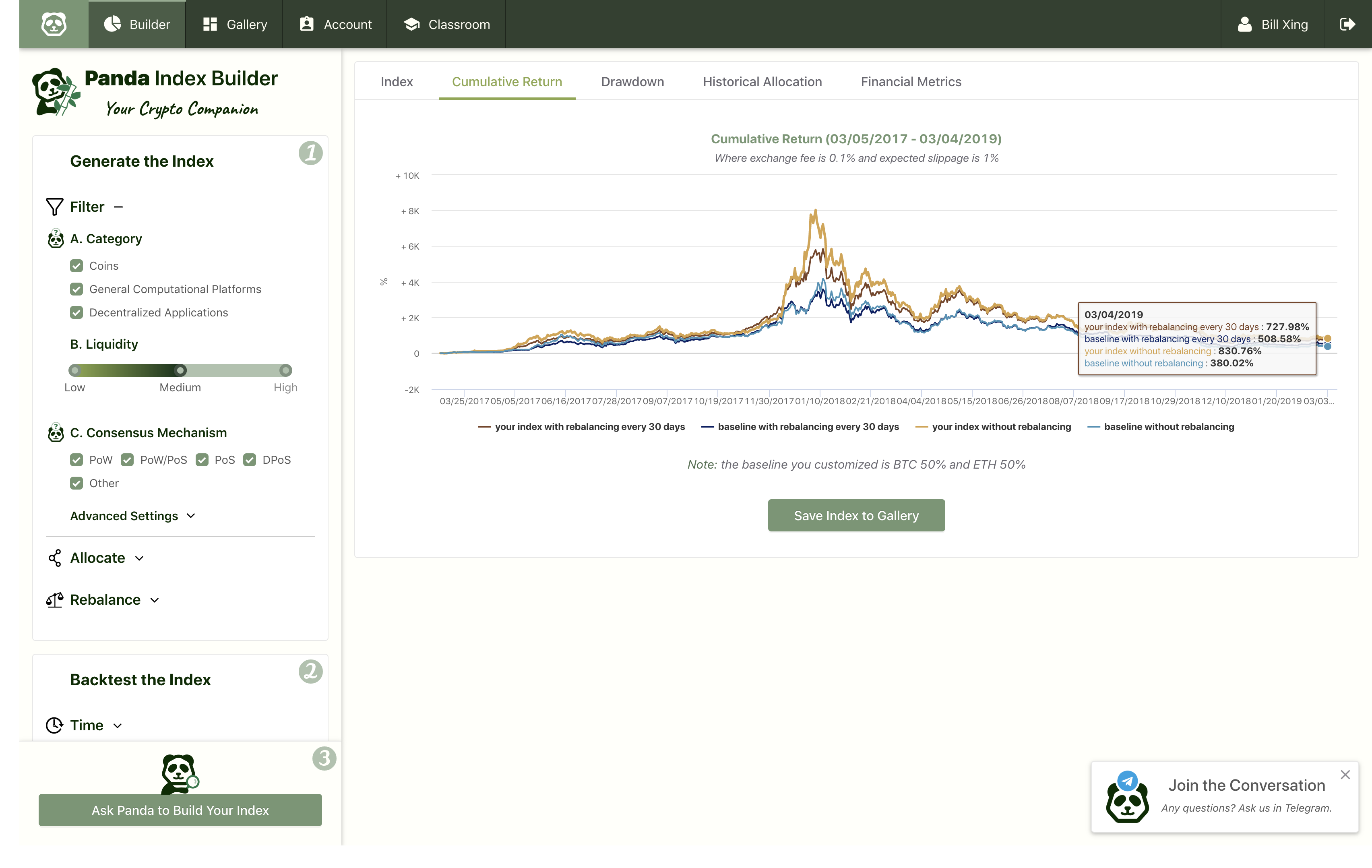Open the Financial Metrics tab

tap(911, 81)
